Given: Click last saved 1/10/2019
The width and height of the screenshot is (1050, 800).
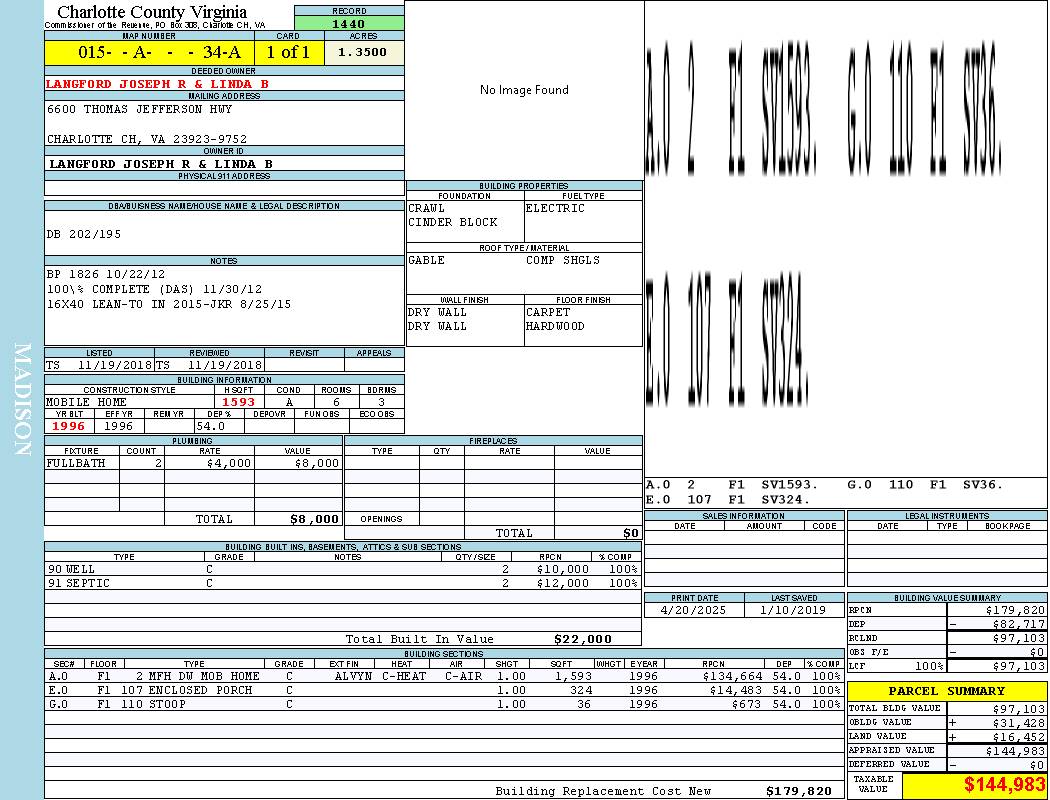Looking at the screenshot, I should point(793,611).
